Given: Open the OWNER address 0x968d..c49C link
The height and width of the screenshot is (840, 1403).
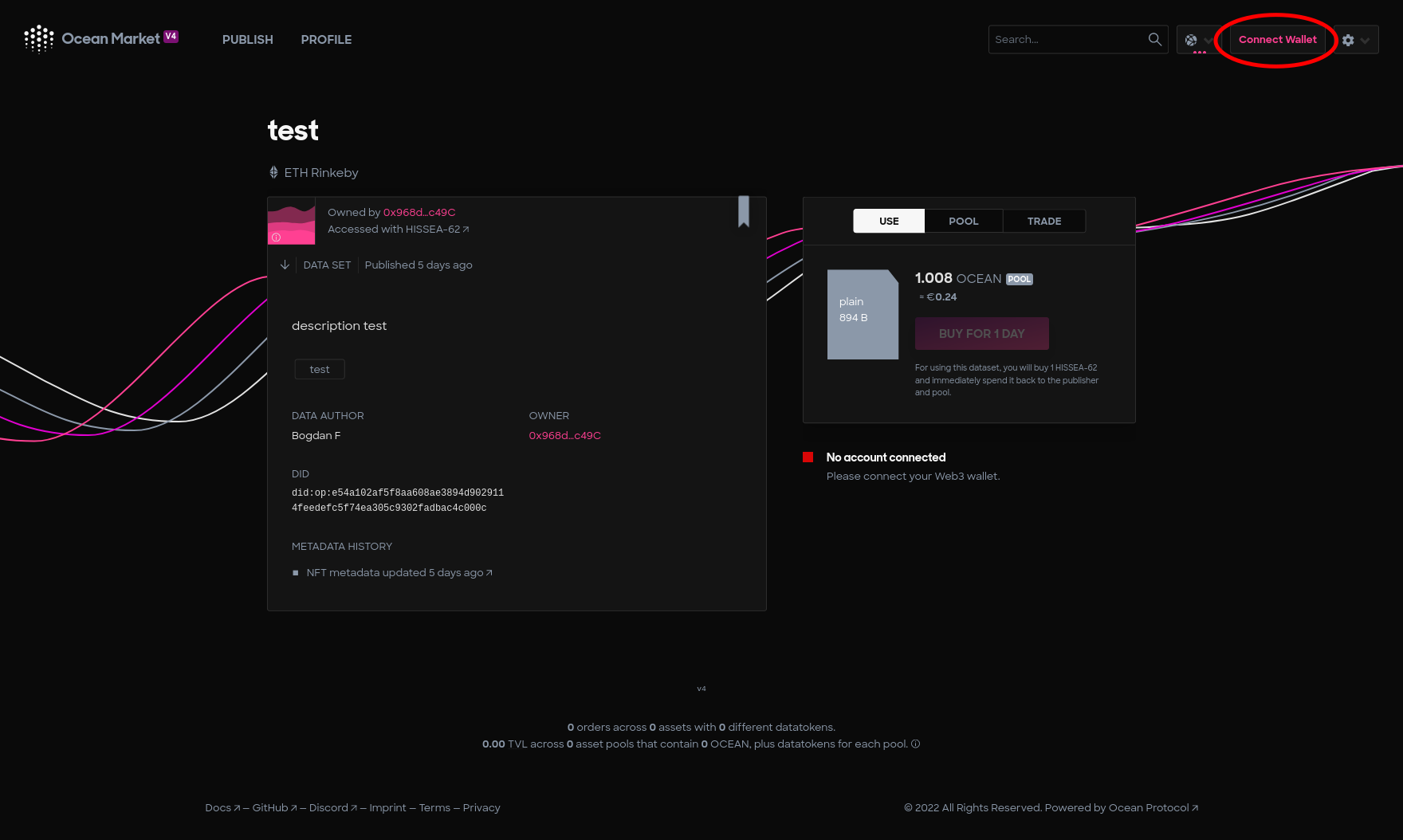Looking at the screenshot, I should tap(564, 435).
